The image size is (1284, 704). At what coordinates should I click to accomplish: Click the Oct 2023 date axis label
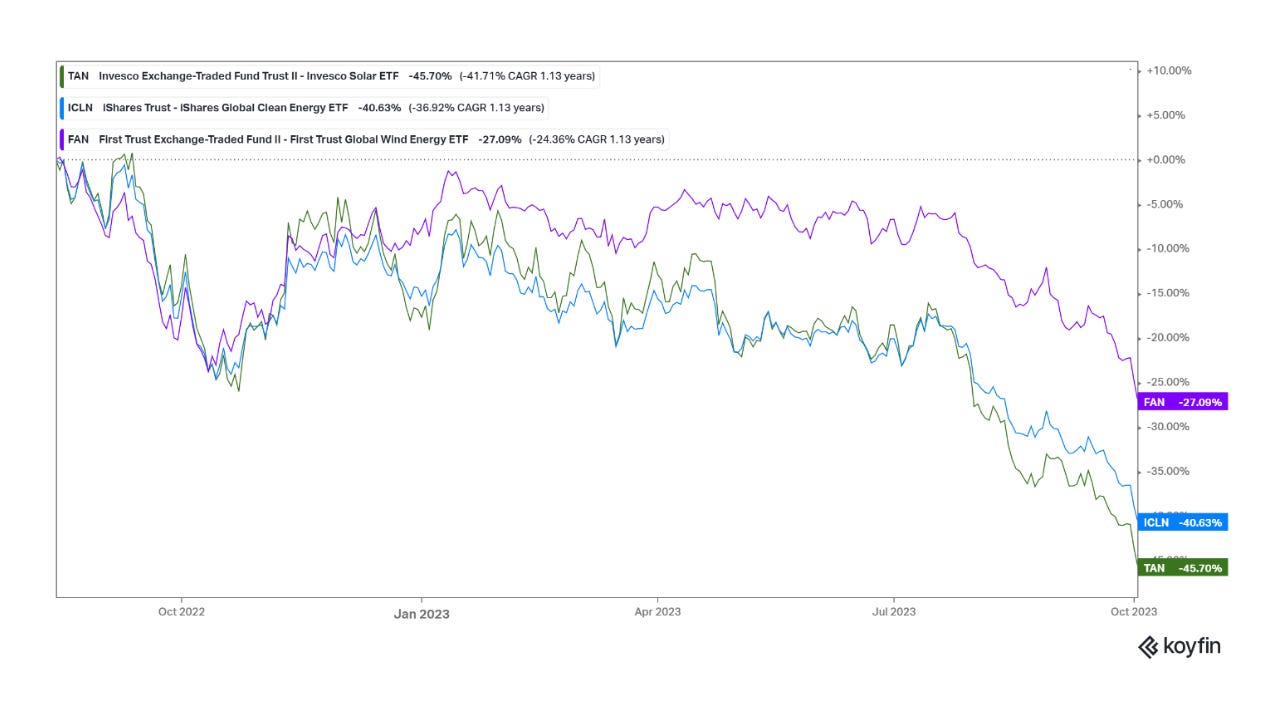click(1132, 610)
